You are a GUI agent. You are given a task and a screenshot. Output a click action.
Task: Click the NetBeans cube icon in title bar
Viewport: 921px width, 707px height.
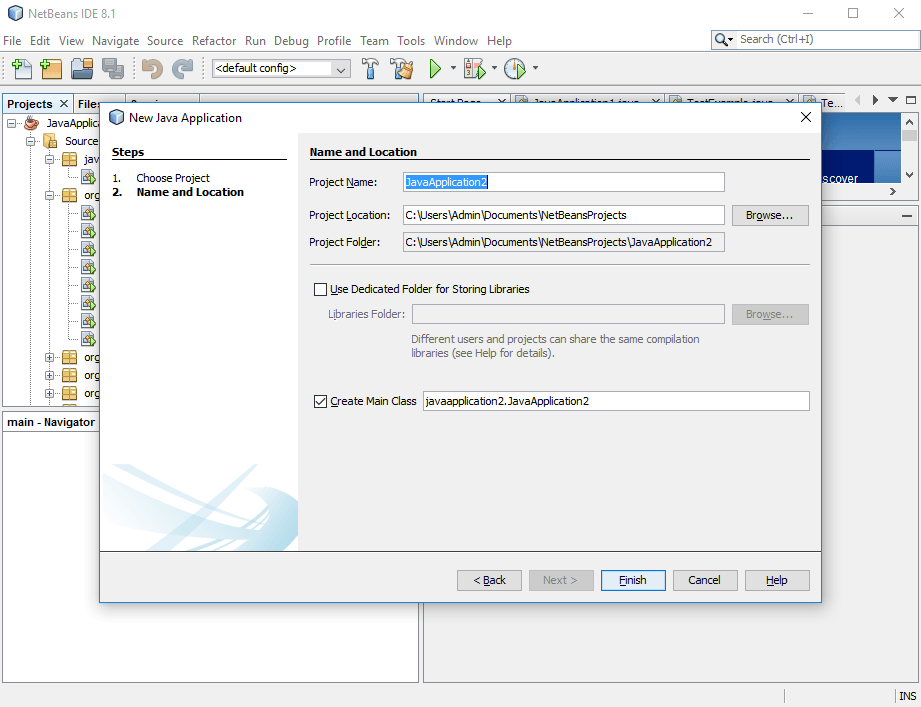15,13
